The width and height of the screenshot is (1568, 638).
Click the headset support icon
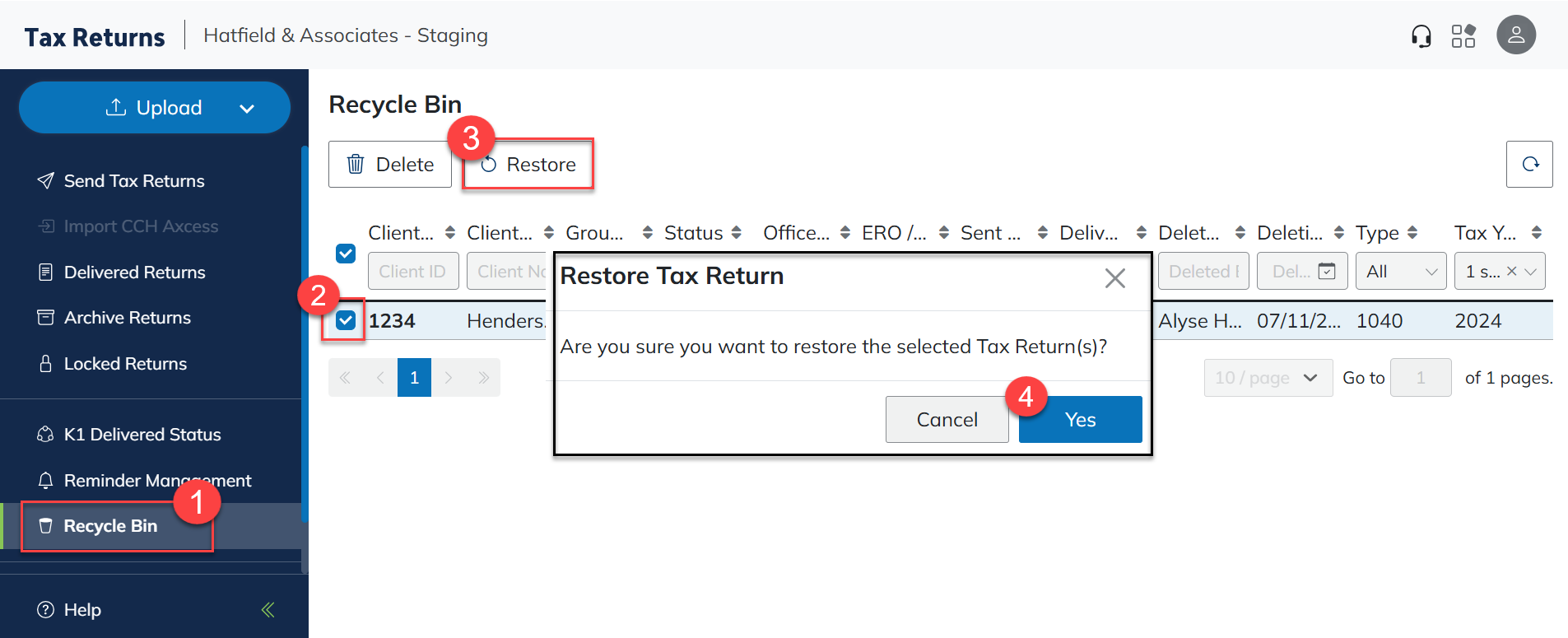pyautogui.click(x=1421, y=36)
